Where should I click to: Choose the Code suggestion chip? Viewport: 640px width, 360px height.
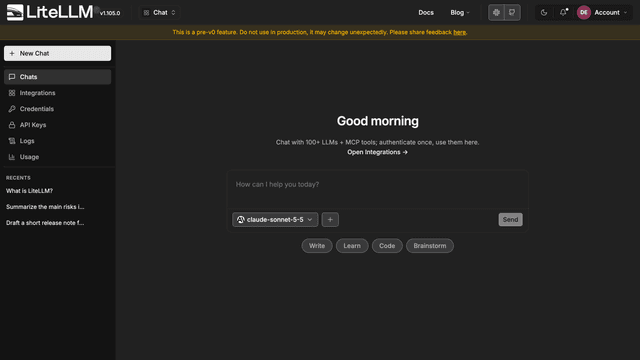pos(387,246)
